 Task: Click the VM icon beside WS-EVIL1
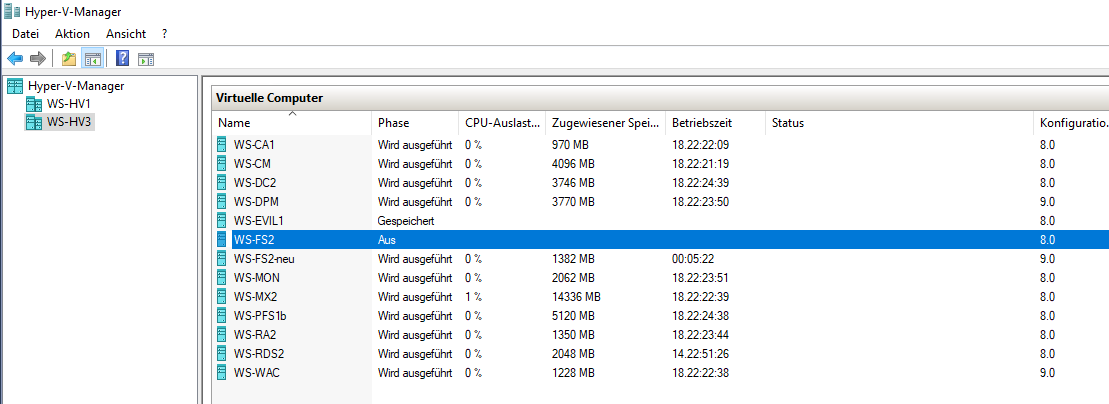pos(222,221)
